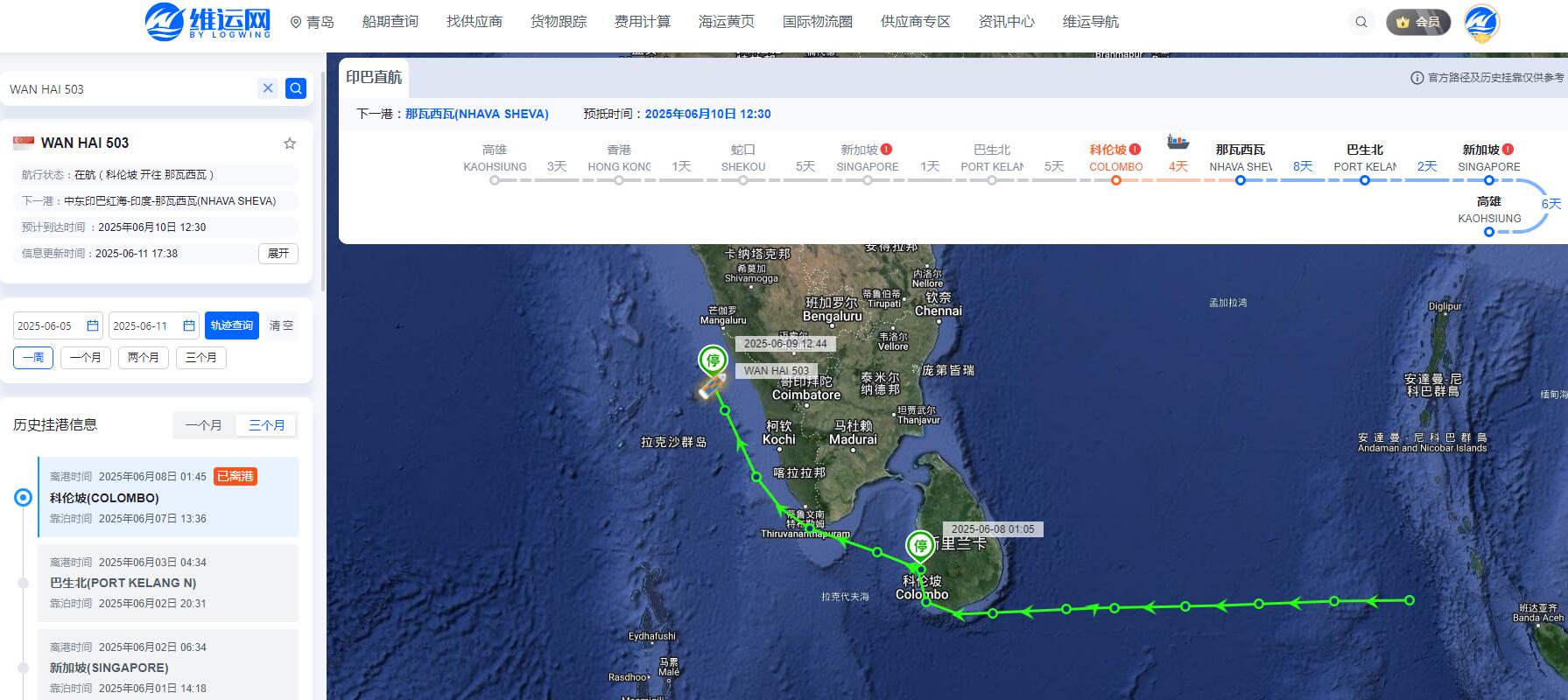The width and height of the screenshot is (1568, 700).
Task: Select the 一个月 track range option
Action: [x=86, y=357]
